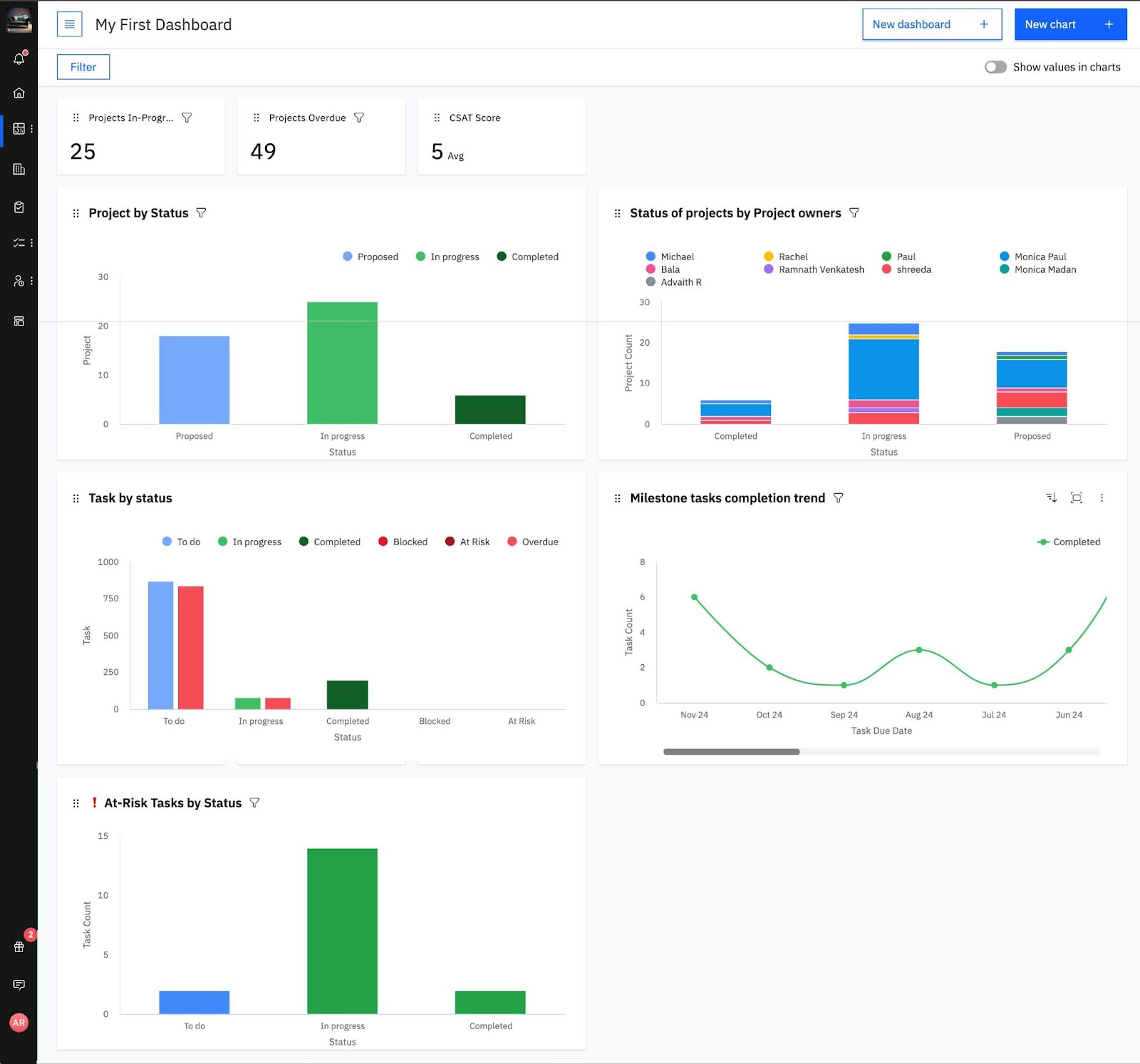Click drag handle of CSAT Score card

437,118
